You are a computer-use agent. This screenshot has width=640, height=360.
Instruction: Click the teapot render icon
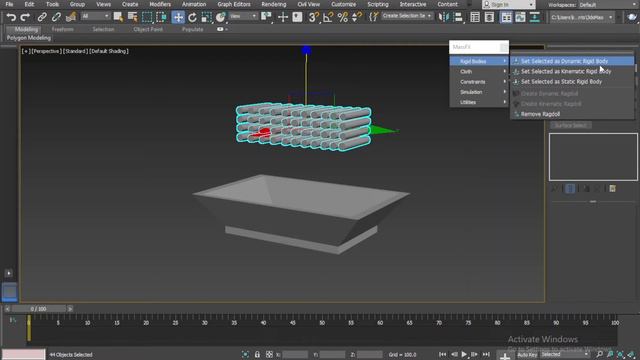[x=632, y=17]
